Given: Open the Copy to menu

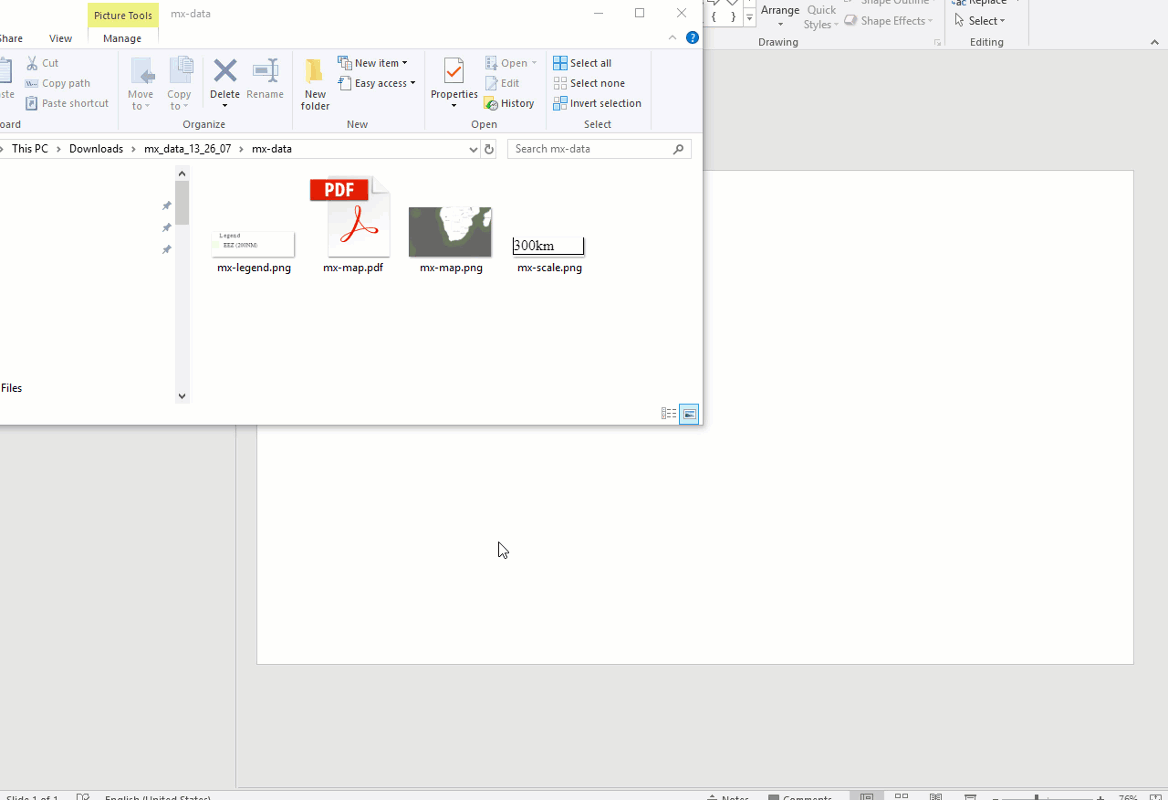Looking at the screenshot, I should pos(179,84).
